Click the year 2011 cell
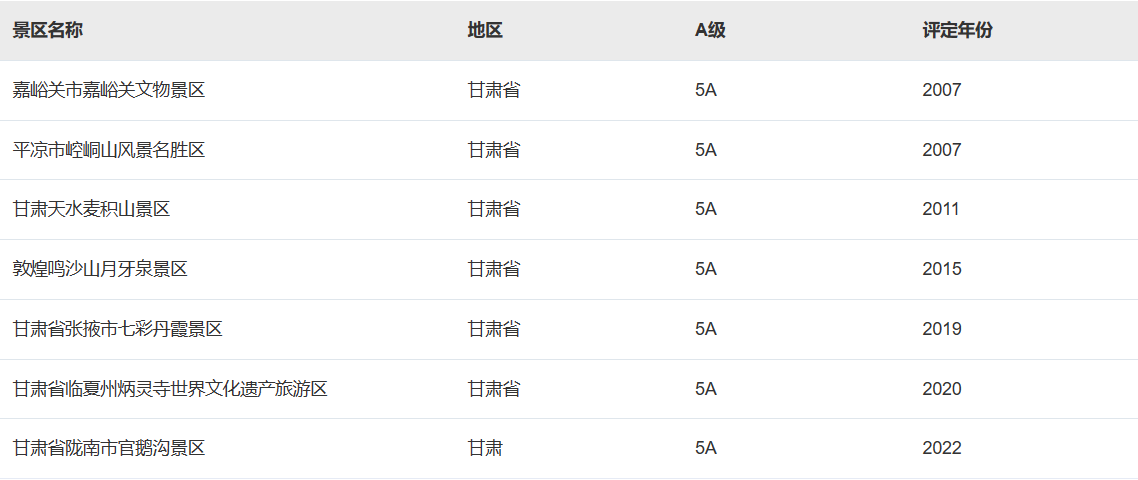Screen dimensions: 1138x480 click(941, 209)
